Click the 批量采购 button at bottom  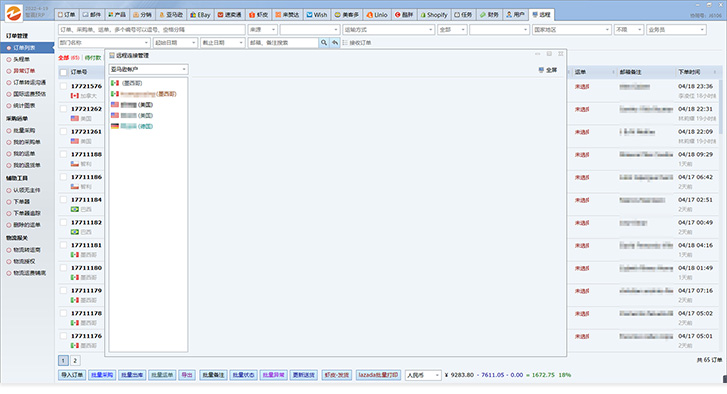pos(102,375)
